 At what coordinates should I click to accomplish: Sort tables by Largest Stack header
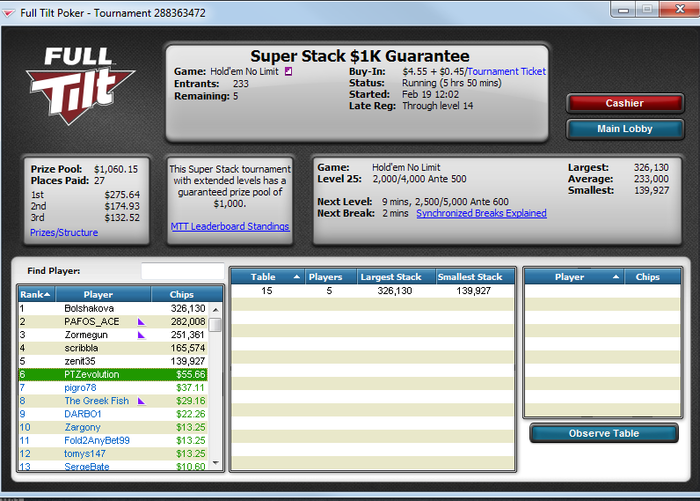click(x=396, y=277)
